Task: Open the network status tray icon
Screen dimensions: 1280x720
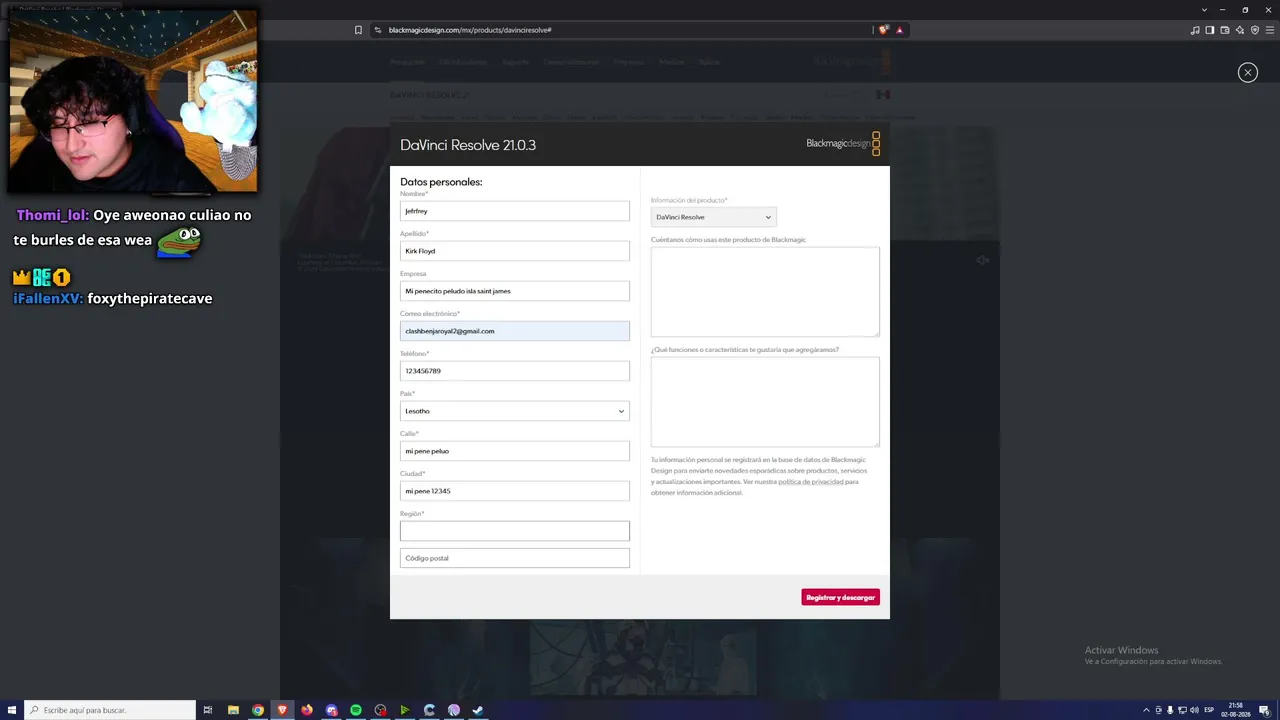Action: (1182, 710)
